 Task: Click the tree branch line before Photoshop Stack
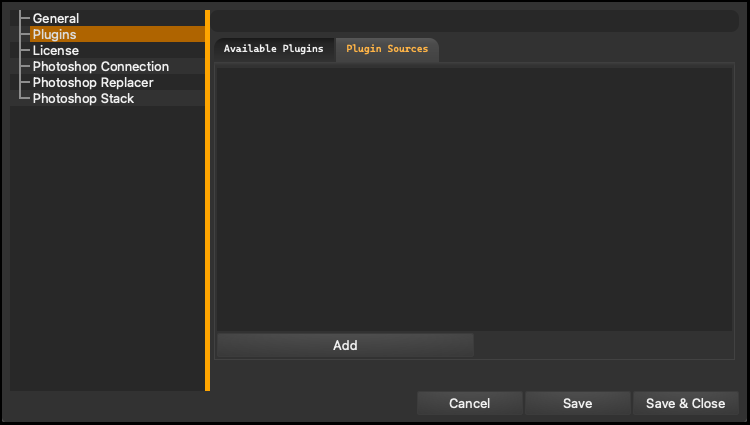point(24,98)
